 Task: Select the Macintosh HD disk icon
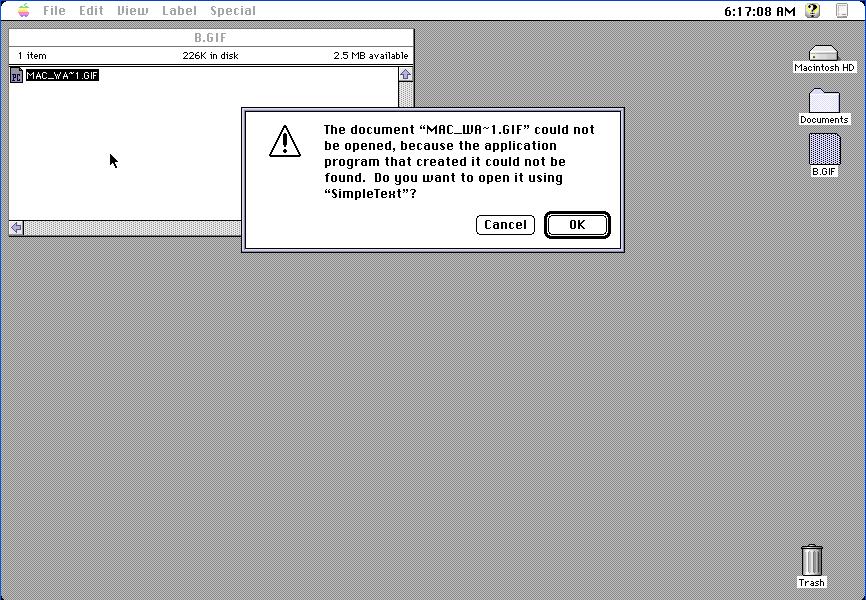823,53
